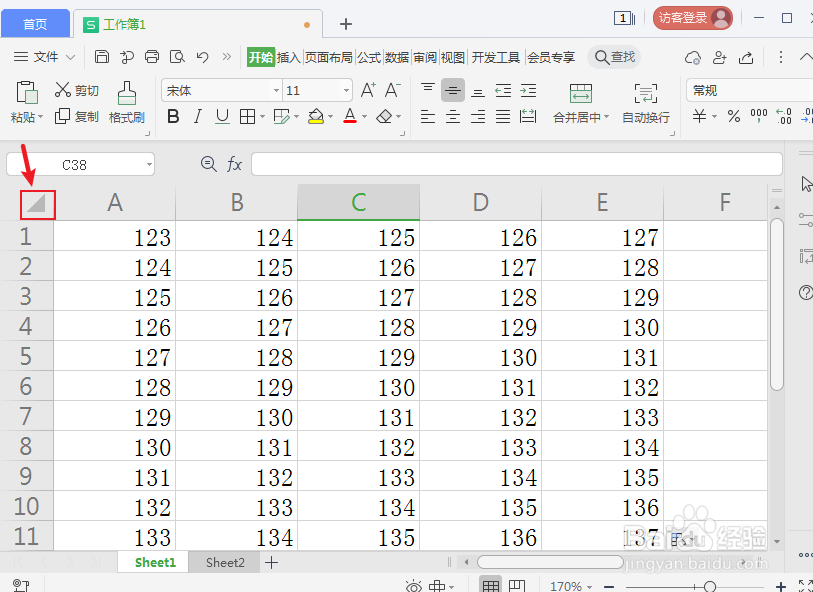Apply red font color A swatch
Screen dimensions: 813x592
[x=350, y=116]
